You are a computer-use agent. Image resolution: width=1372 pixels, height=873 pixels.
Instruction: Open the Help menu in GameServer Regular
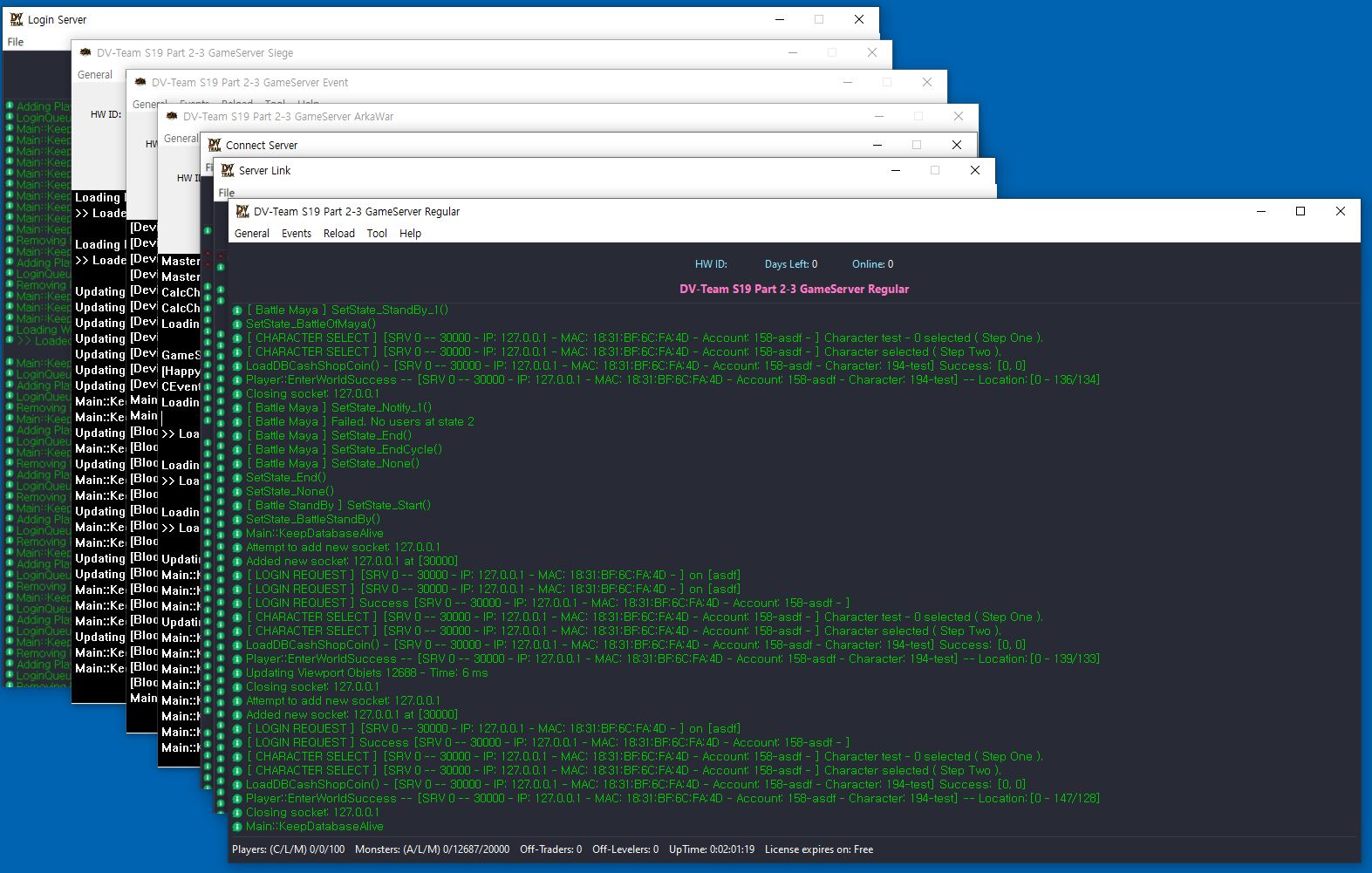[410, 234]
